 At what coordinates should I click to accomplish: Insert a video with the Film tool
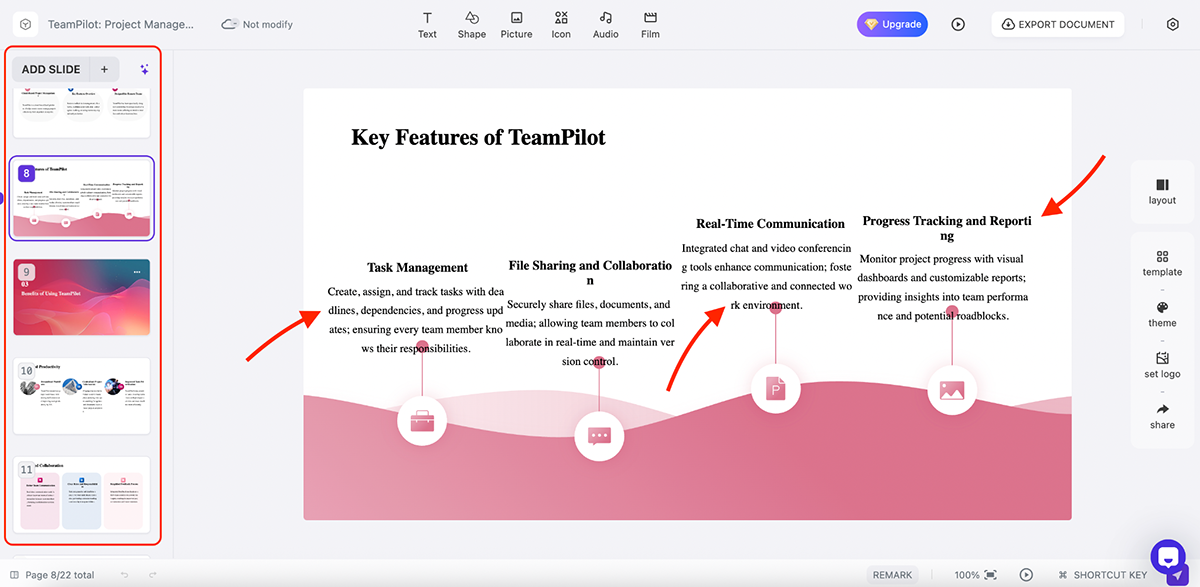click(x=650, y=24)
